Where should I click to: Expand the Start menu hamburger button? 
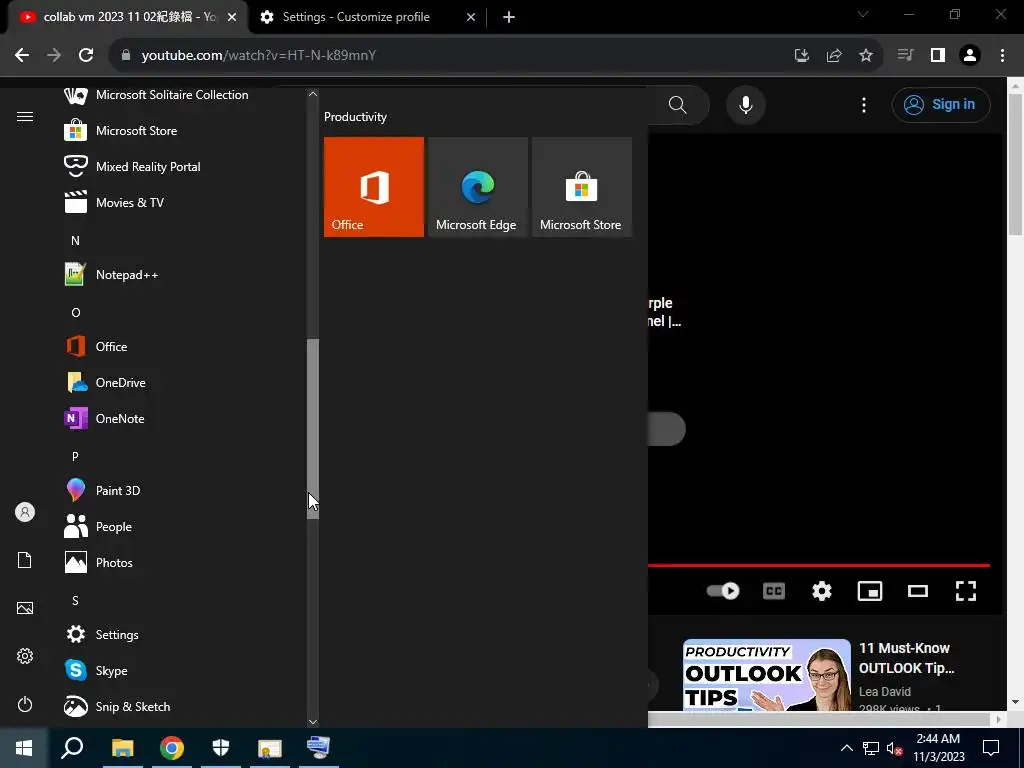(25, 117)
